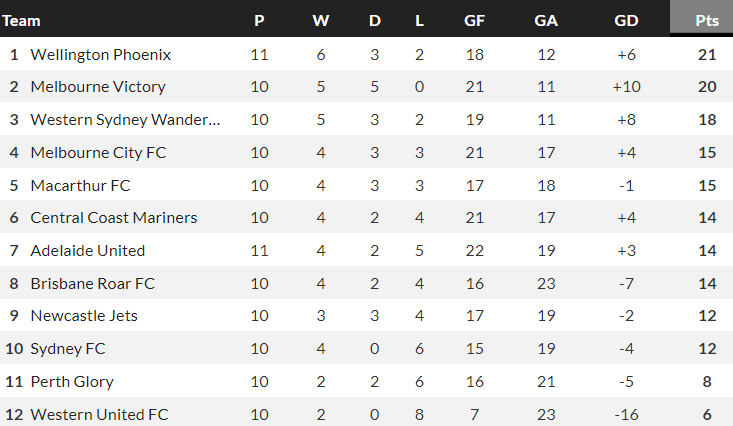Select Sydney FC in the standings
This screenshot has height=426, width=733.
68,349
